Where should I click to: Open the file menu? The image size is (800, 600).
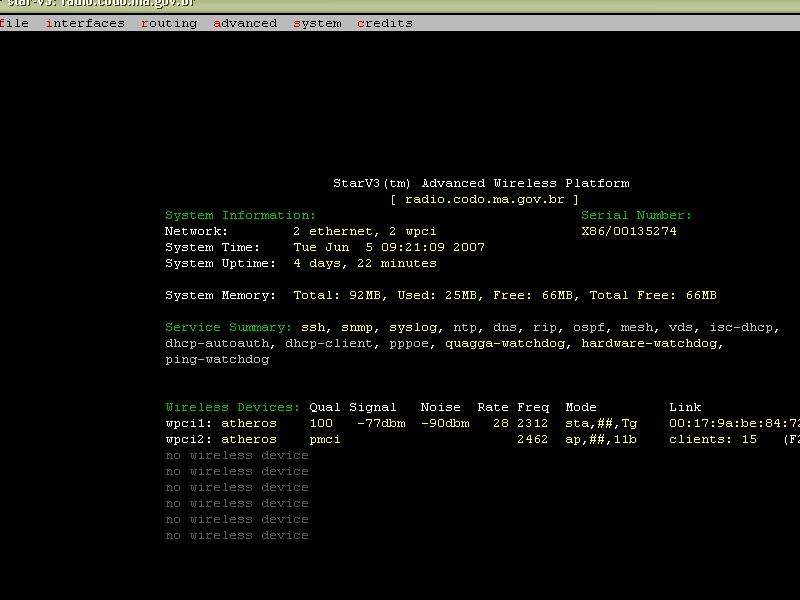point(14,23)
